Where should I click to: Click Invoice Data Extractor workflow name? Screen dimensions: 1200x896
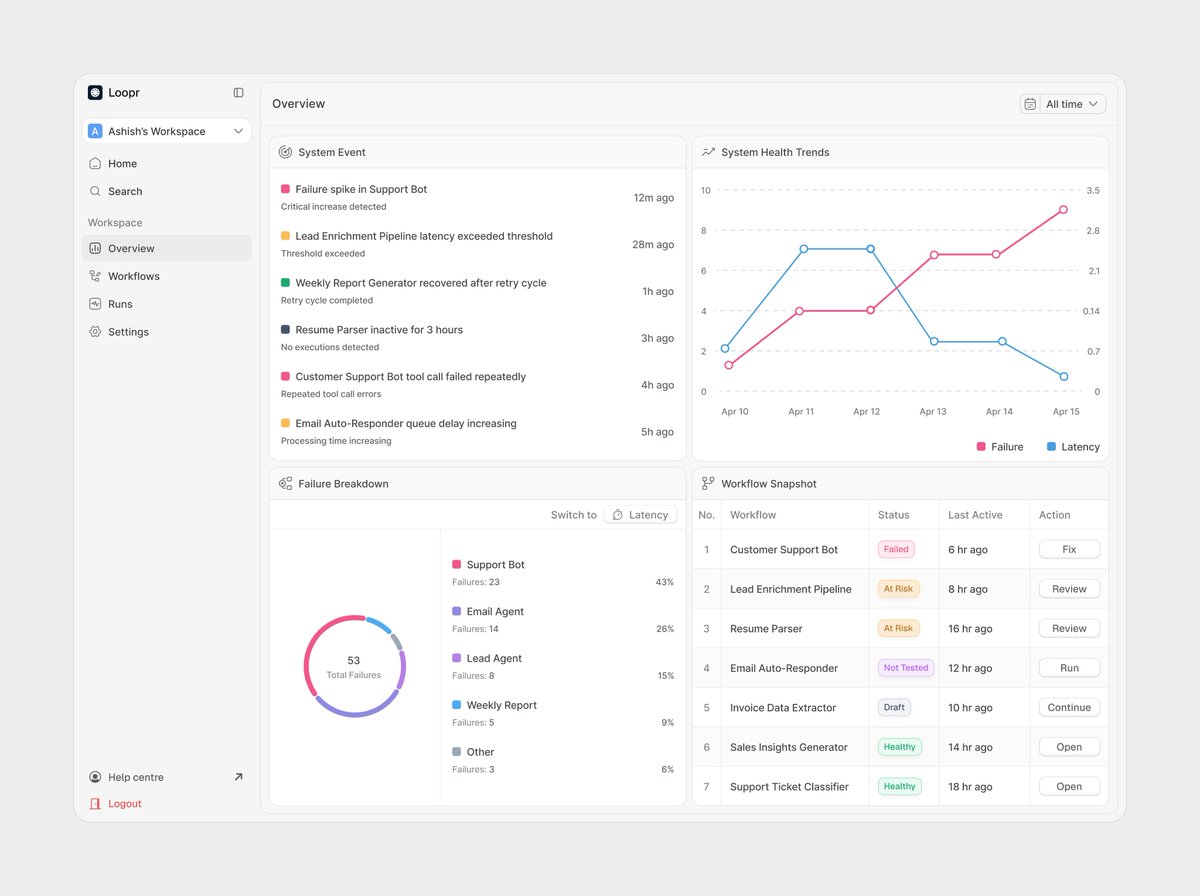click(783, 708)
